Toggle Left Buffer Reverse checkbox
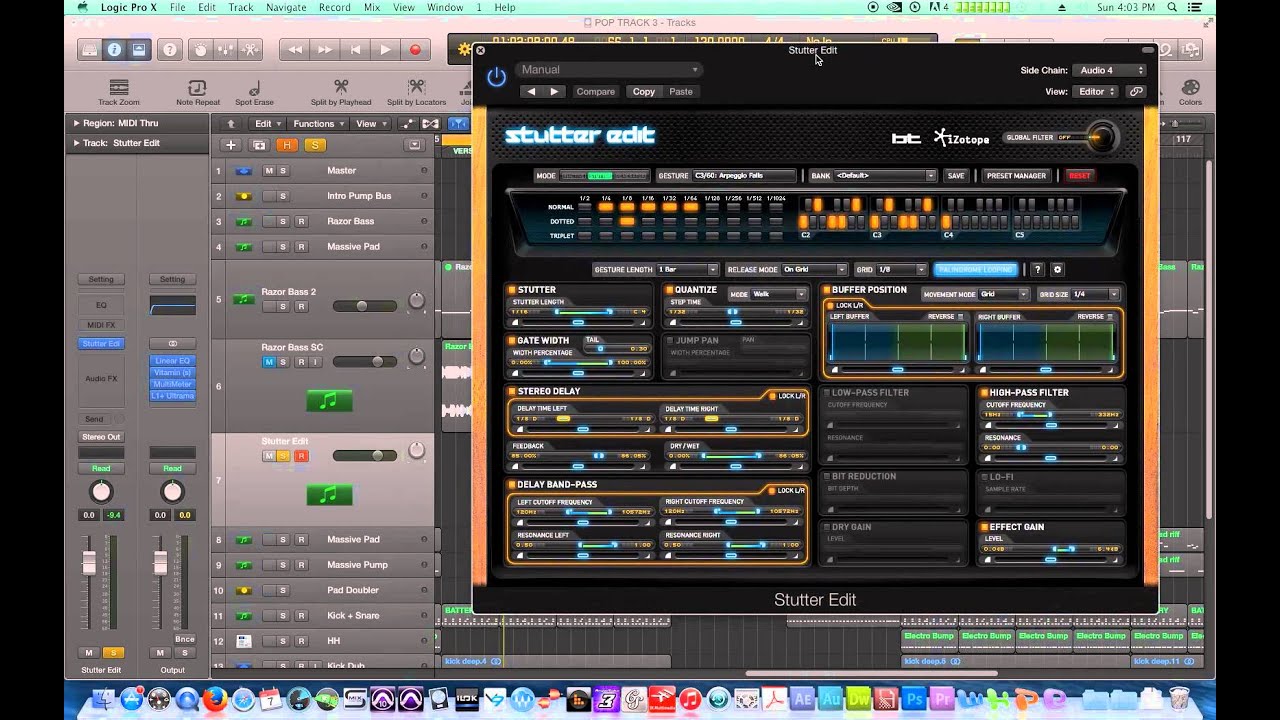This screenshot has width=1280, height=720. coord(960,317)
